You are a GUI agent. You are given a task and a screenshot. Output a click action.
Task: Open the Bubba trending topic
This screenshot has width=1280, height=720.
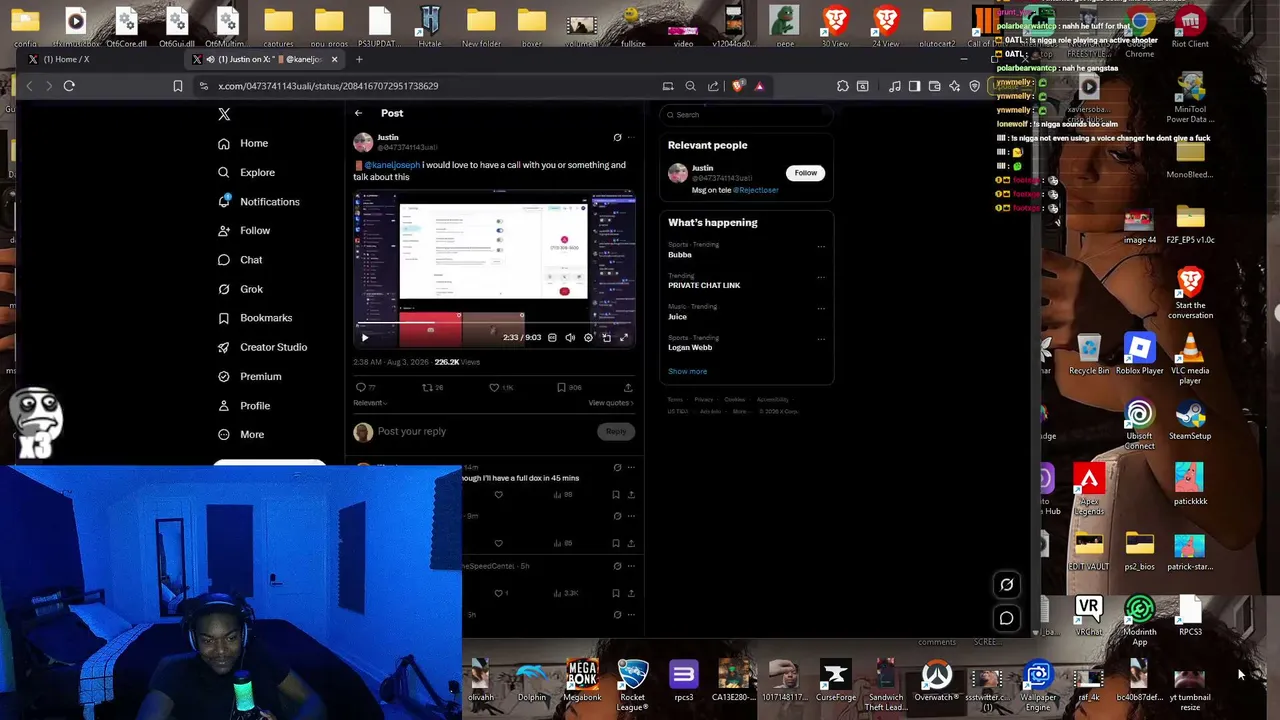click(x=680, y=255)
